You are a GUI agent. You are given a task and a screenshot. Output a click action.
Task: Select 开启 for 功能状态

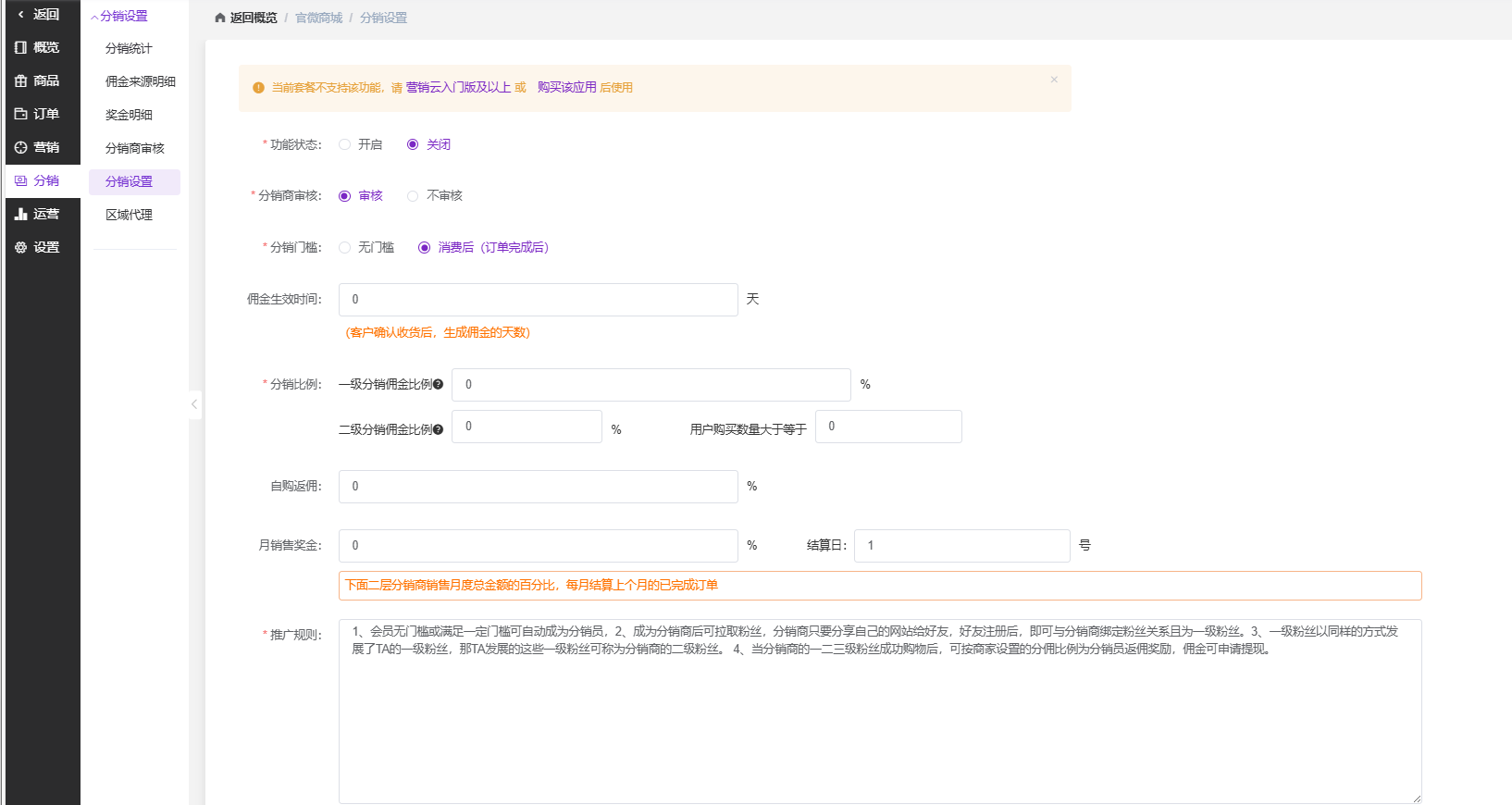coord(360,144)
